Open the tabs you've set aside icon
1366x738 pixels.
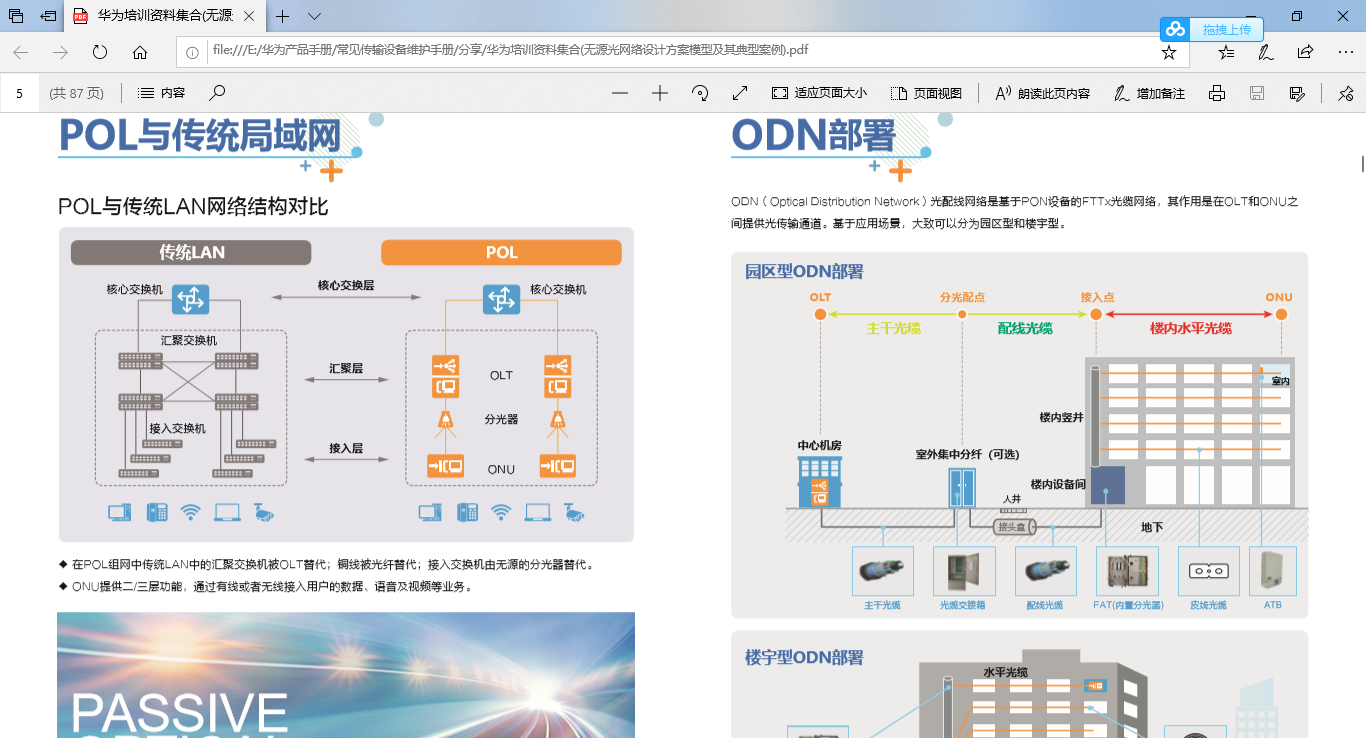click(16, 16)
